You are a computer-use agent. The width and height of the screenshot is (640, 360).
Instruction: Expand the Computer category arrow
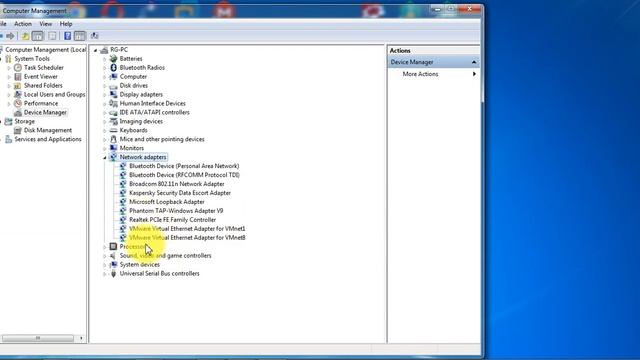click(105, 77)
